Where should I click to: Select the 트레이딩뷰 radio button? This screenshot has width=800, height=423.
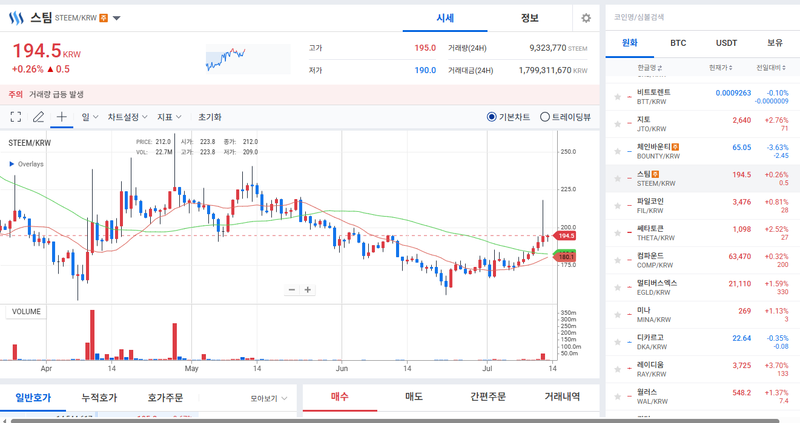pyautogui.click(x=545, y=117)
